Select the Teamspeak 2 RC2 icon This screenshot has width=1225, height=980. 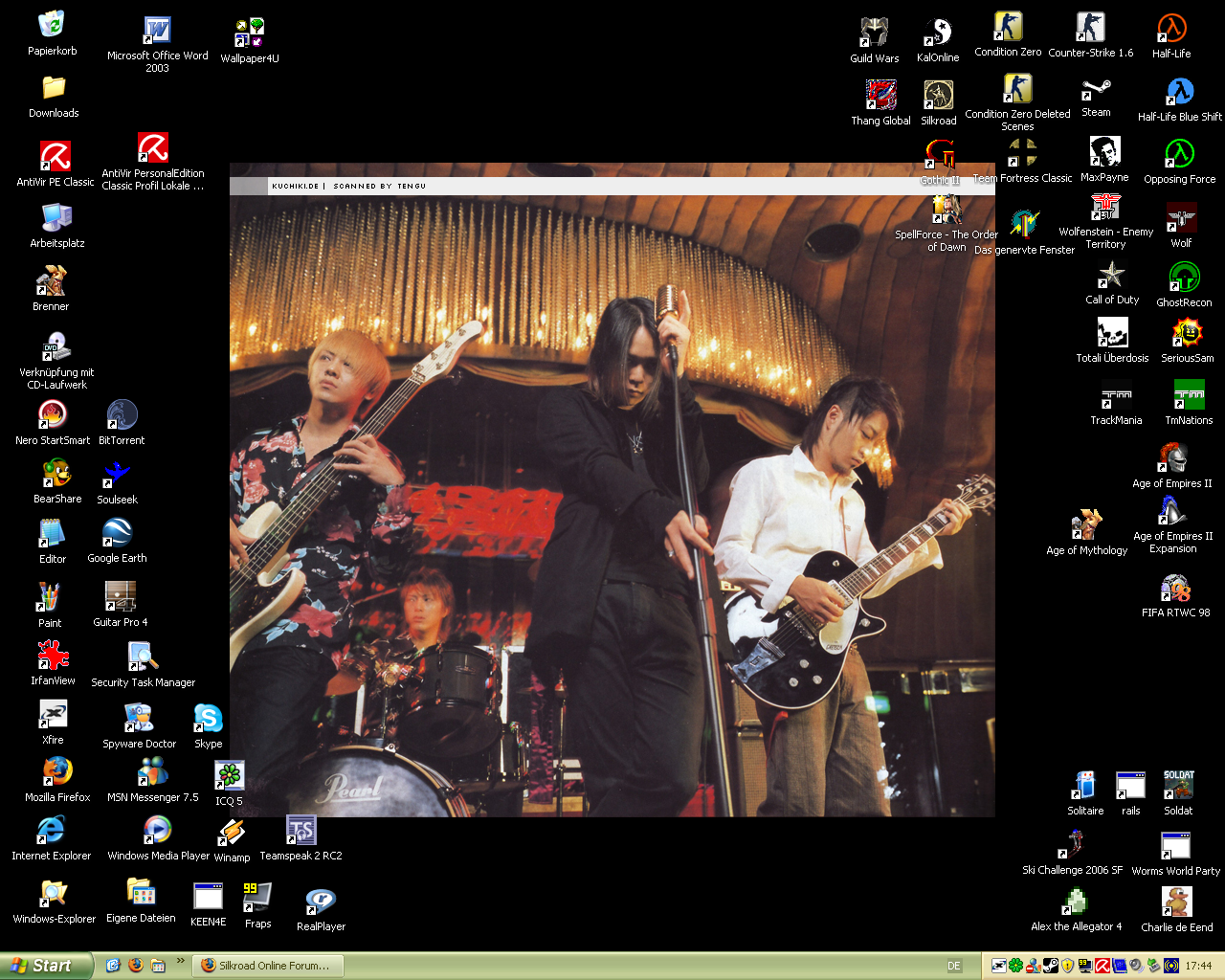301,831
